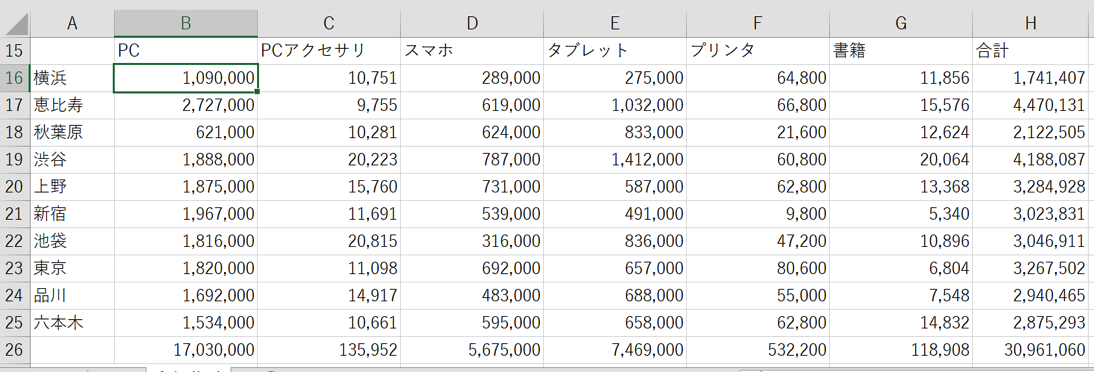Image resolution: width=1094 pixels, height=372 pixels.
Task: Select column E header
Action: 615,23
